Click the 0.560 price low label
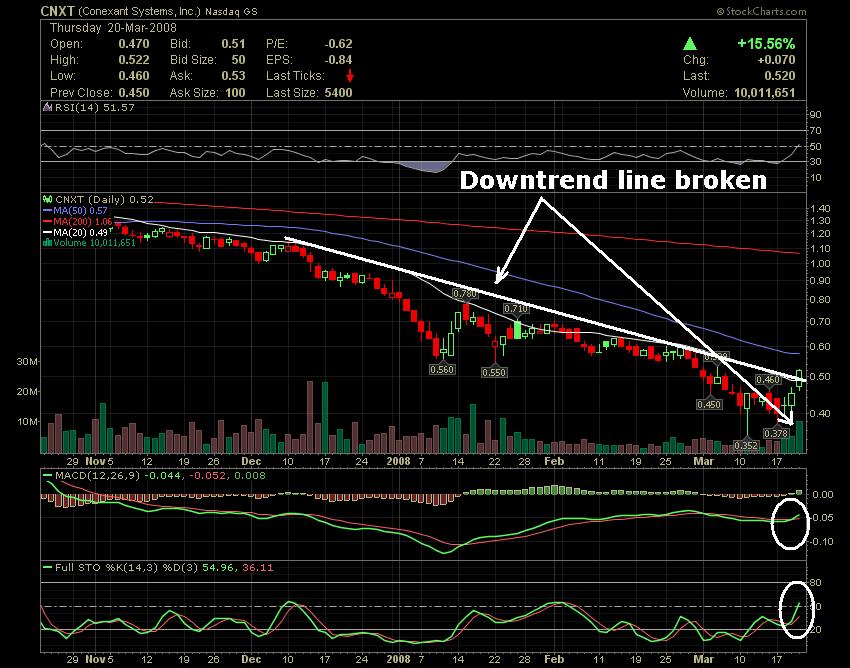 click(x=442, y=370)
